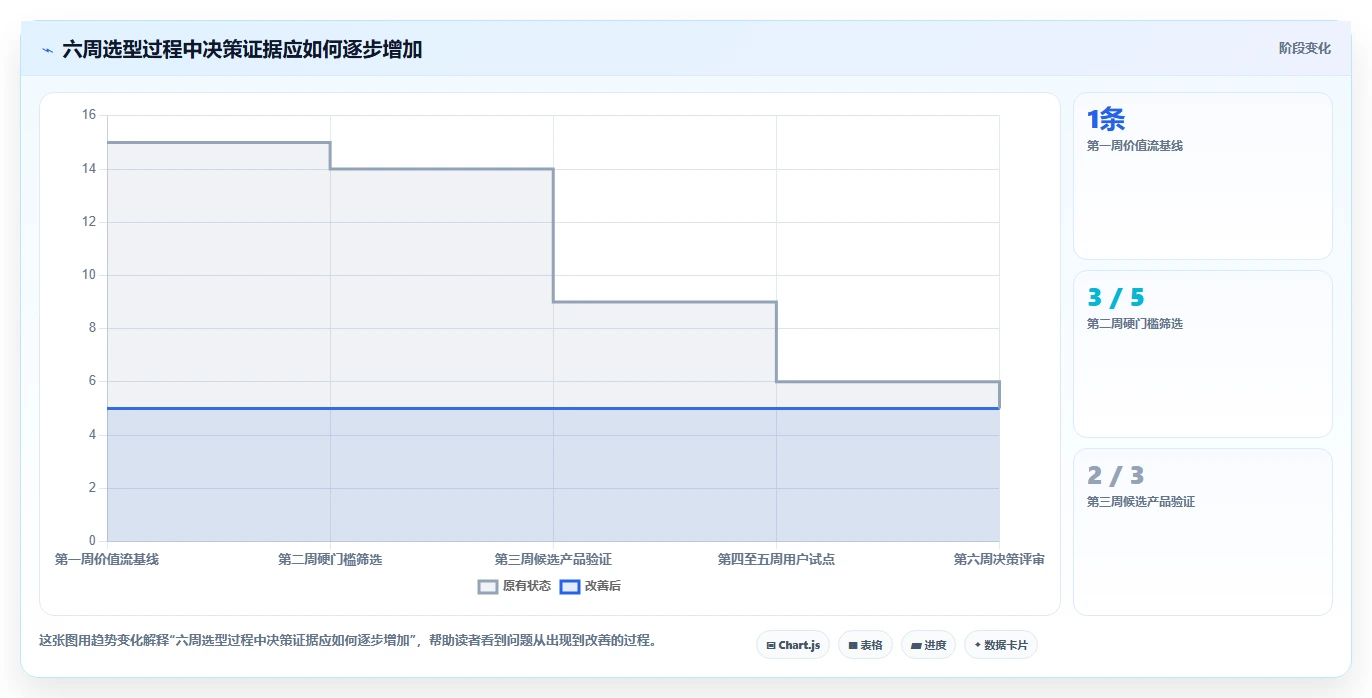Click the Chart.js tag chip

click(x=793, y=645)
